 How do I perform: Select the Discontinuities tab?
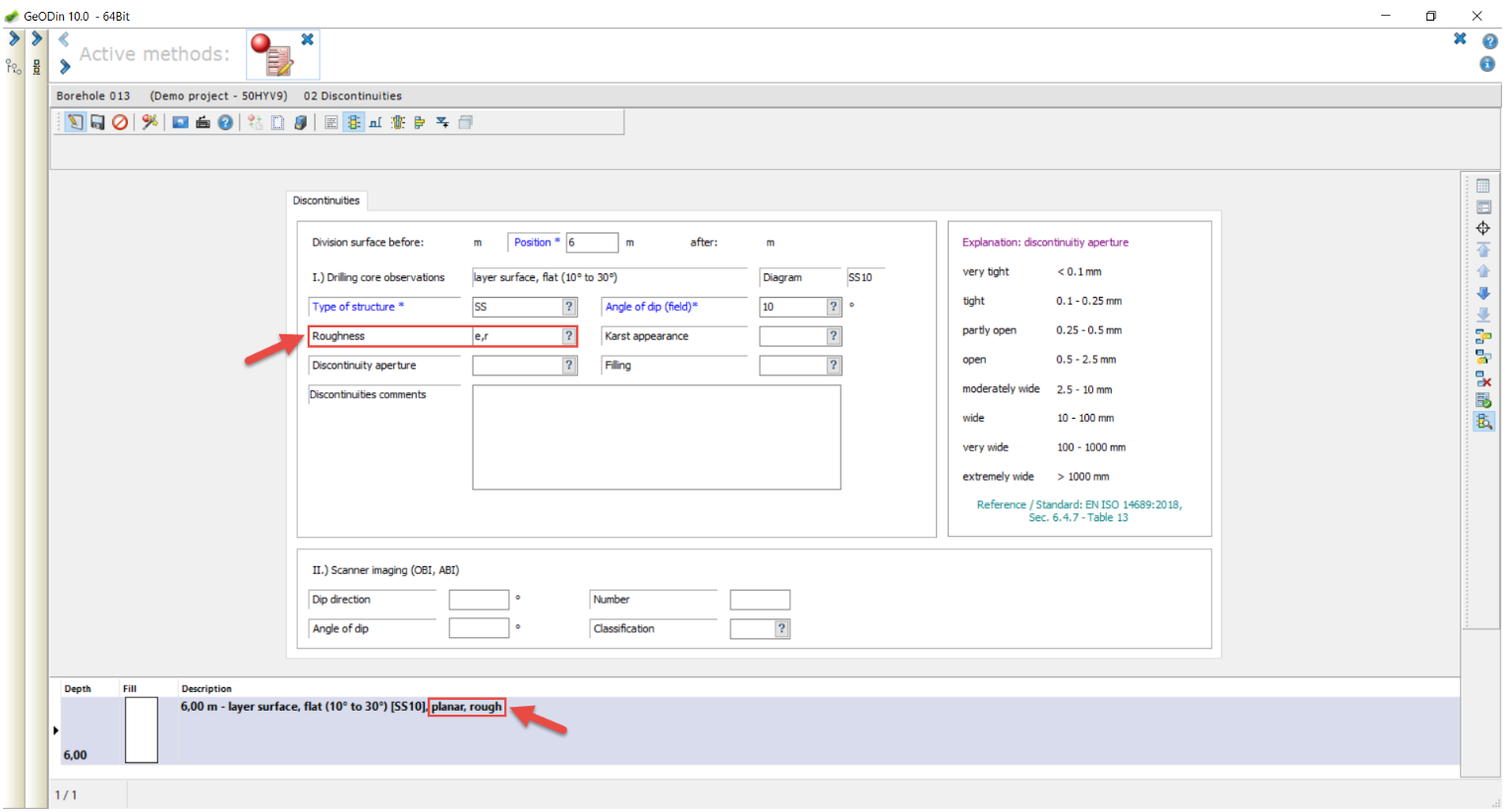326,201
